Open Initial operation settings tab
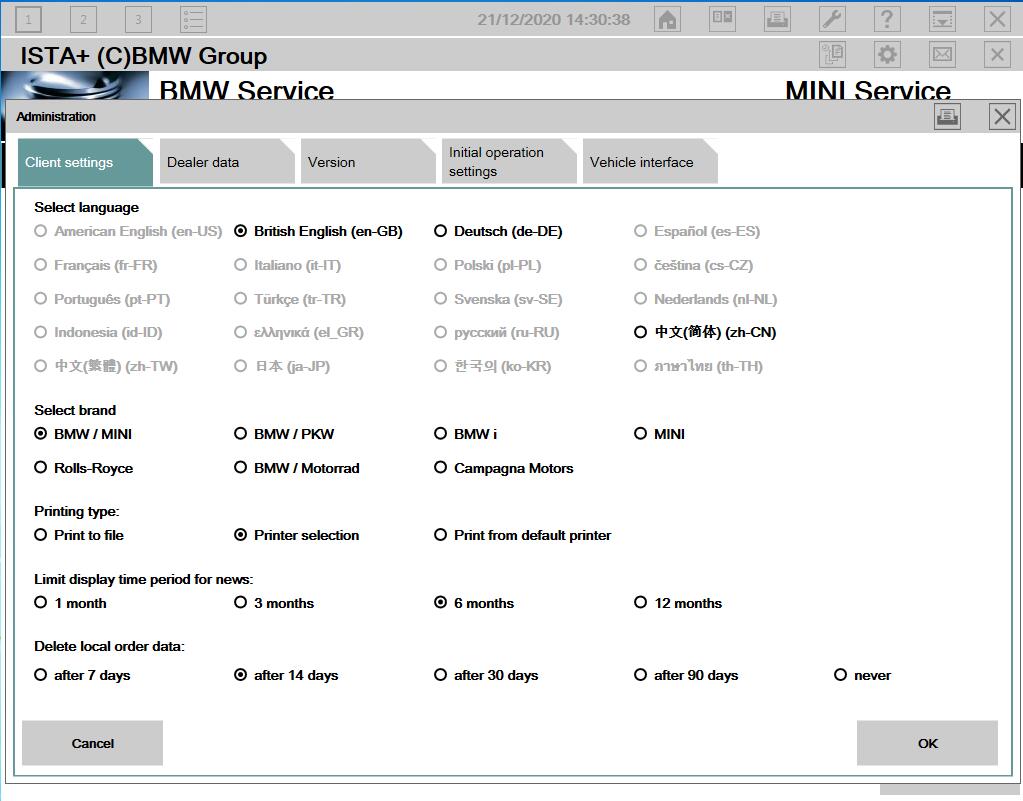 click(508, 162)
